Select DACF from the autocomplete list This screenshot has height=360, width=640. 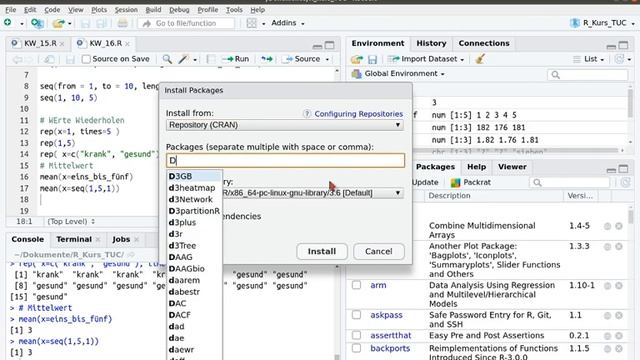point(180,316)
